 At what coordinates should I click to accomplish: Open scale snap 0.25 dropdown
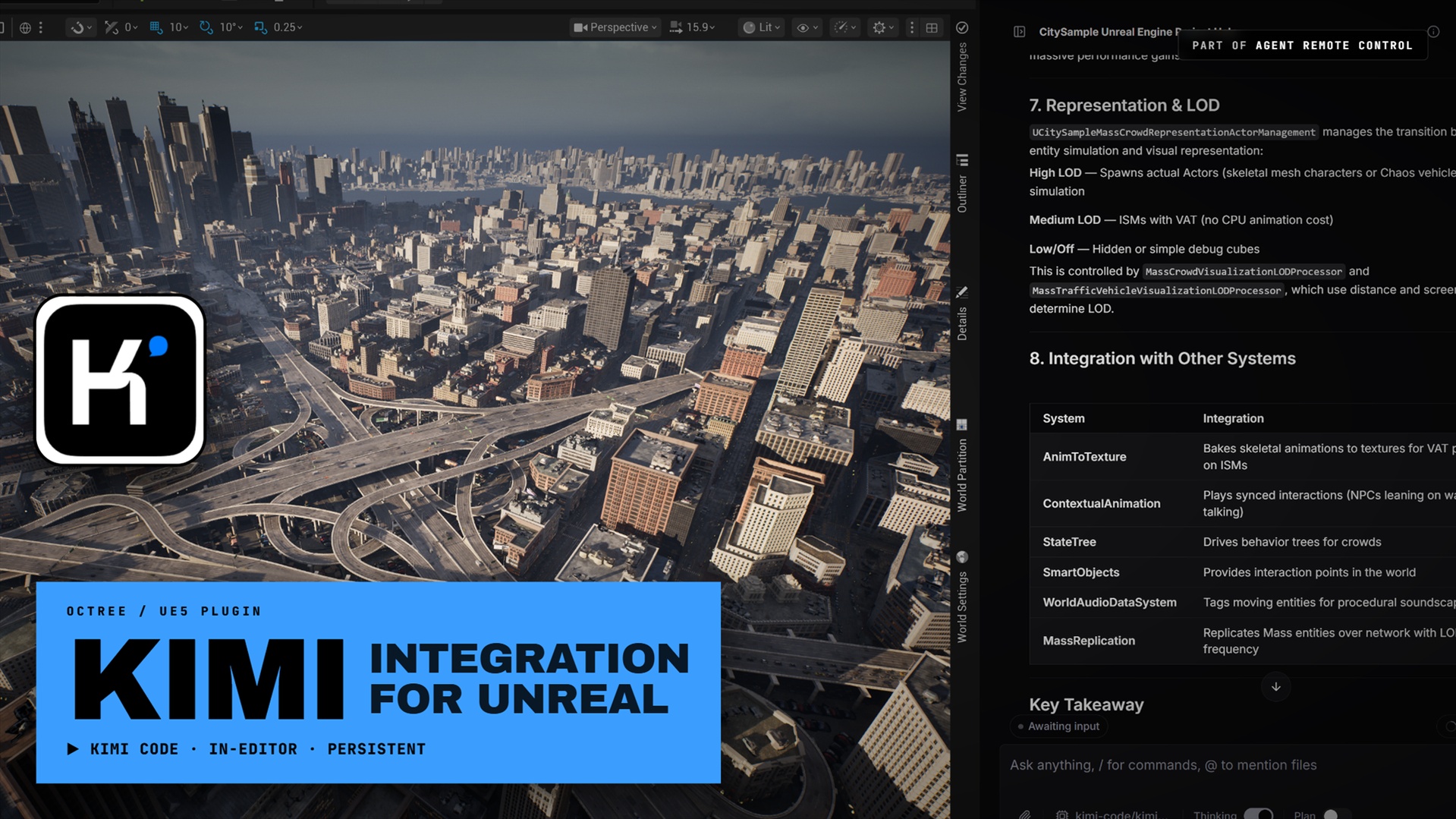[x=288, y=27]
